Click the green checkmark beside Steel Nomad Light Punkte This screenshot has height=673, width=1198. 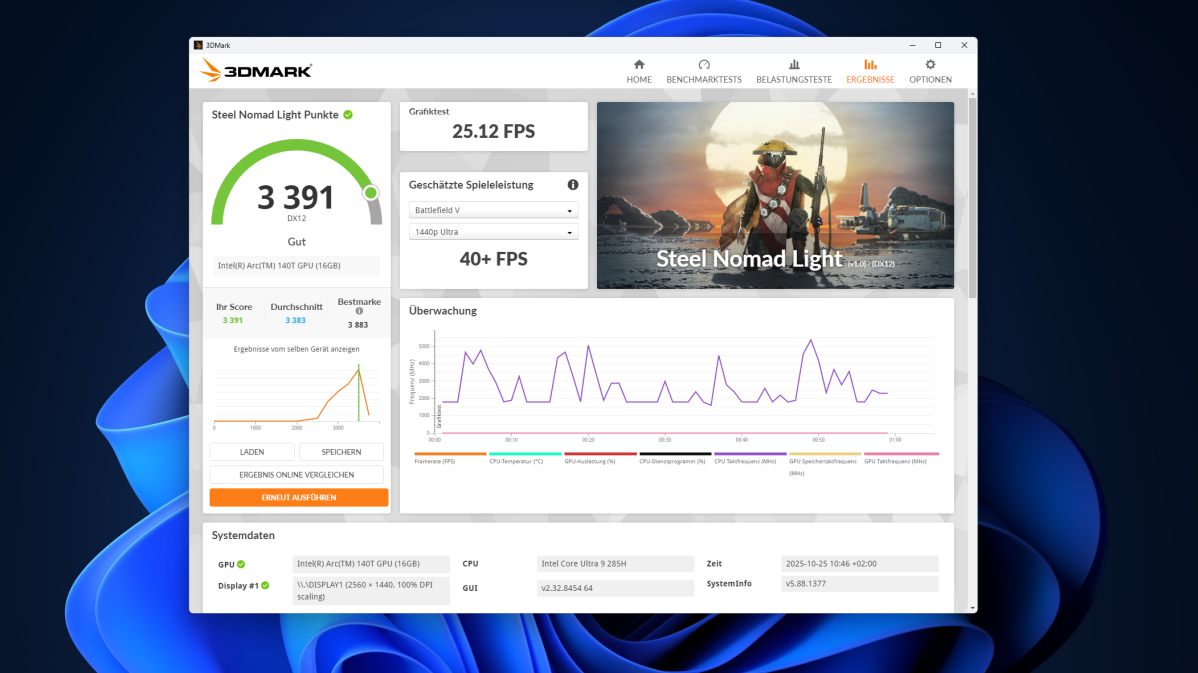[x=347, y=114]
